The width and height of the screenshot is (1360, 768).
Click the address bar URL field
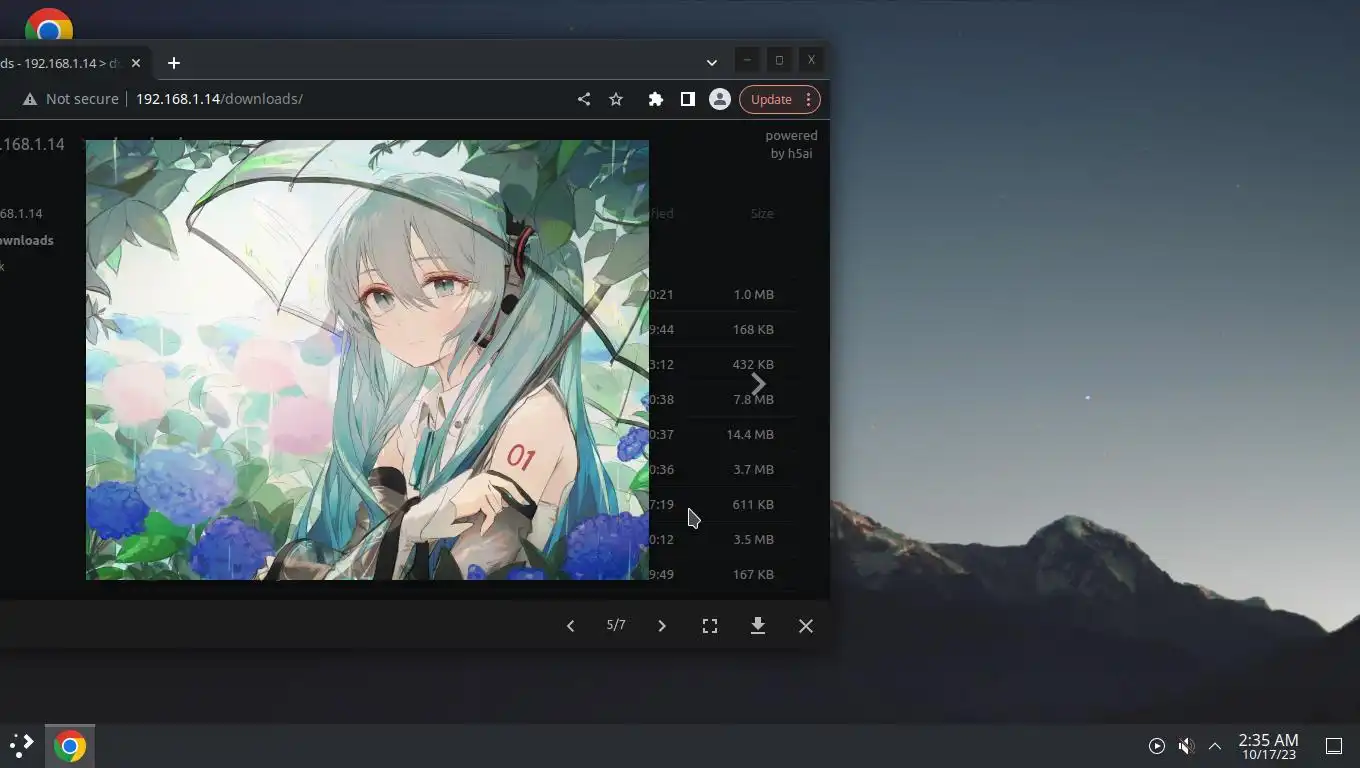point(219,99)
